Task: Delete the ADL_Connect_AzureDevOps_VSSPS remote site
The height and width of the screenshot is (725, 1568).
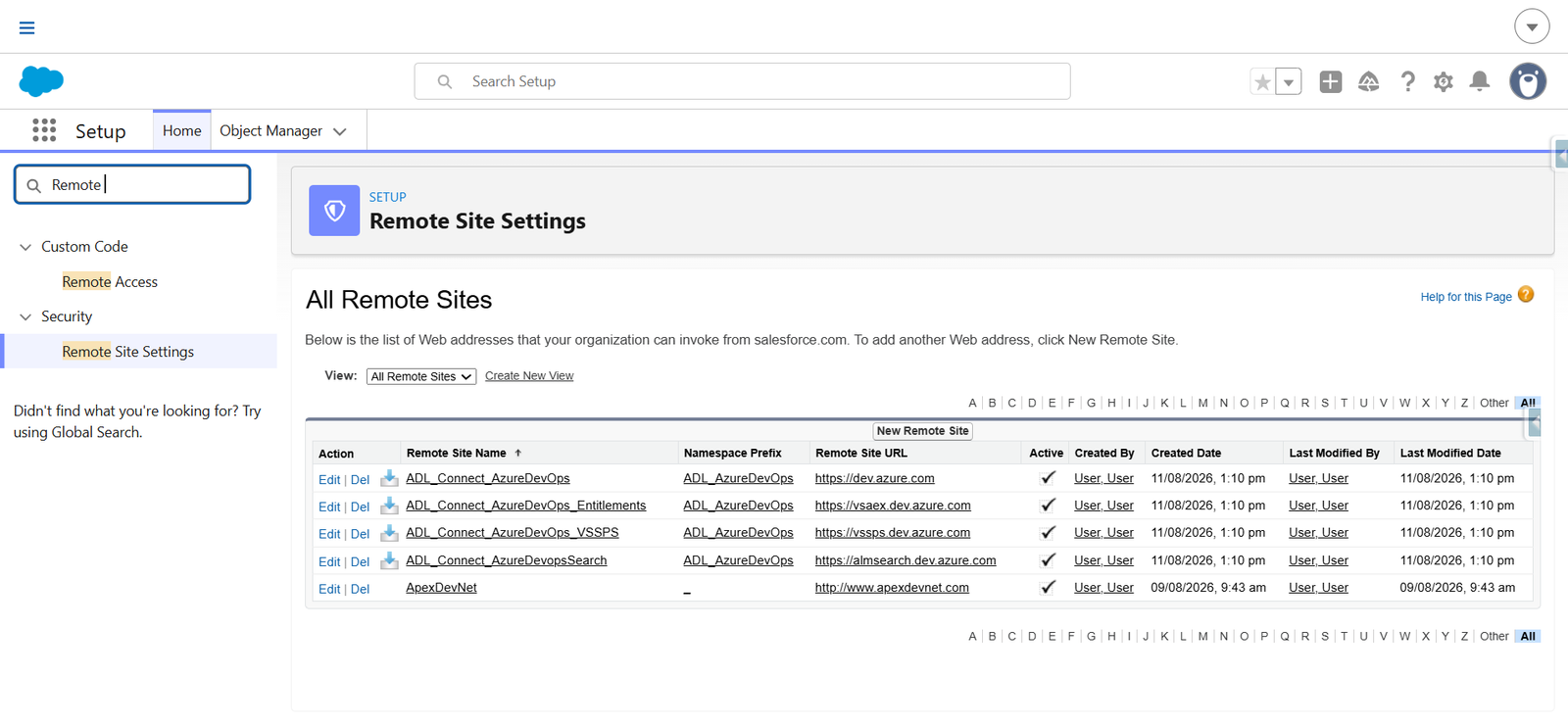Action: (x=360, y=535)
